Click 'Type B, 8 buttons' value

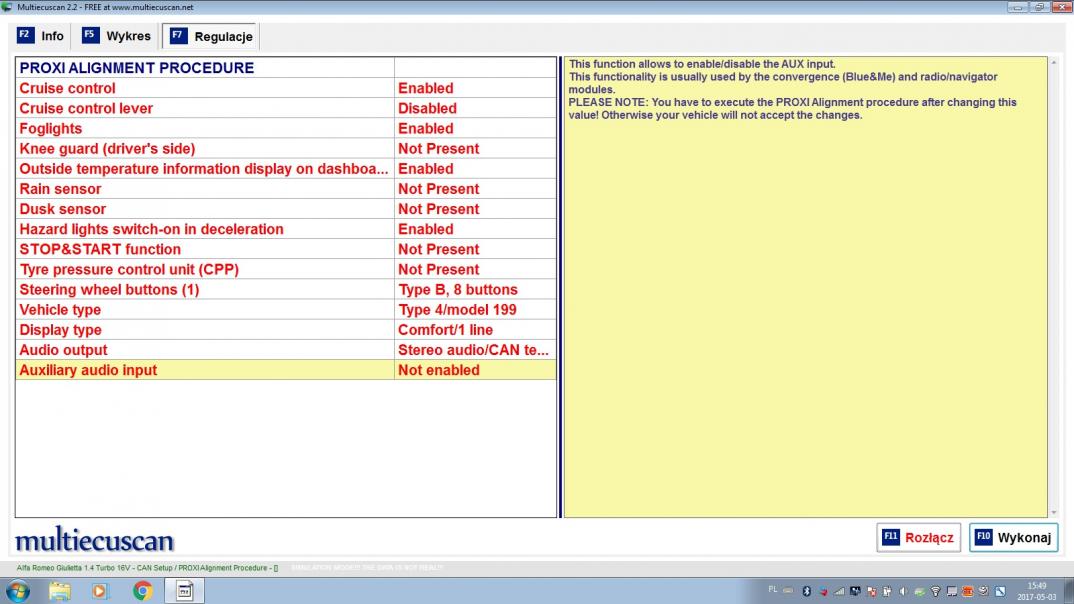pos(458,290)
